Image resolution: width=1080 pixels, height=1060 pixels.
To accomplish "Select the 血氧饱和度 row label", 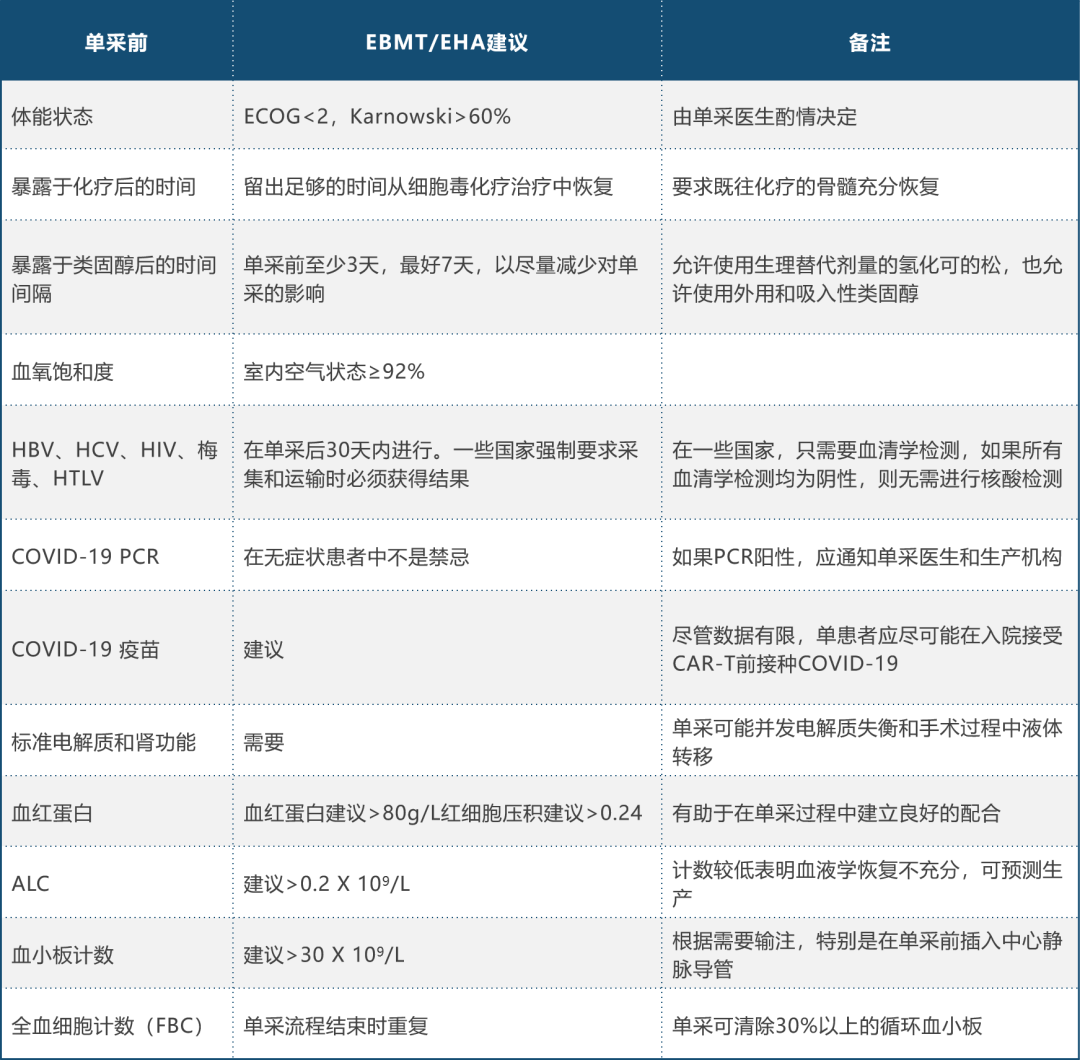I will [x=63, y=372].
